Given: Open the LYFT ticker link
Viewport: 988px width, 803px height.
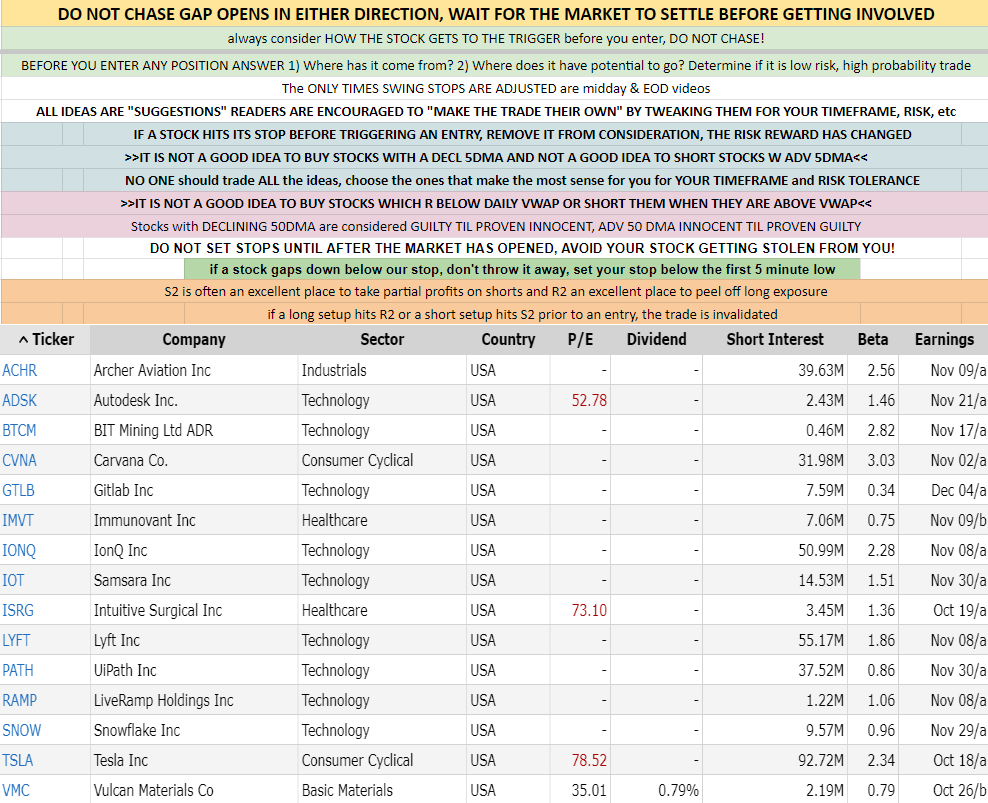Looking at the screenshot, I should 16,640.
